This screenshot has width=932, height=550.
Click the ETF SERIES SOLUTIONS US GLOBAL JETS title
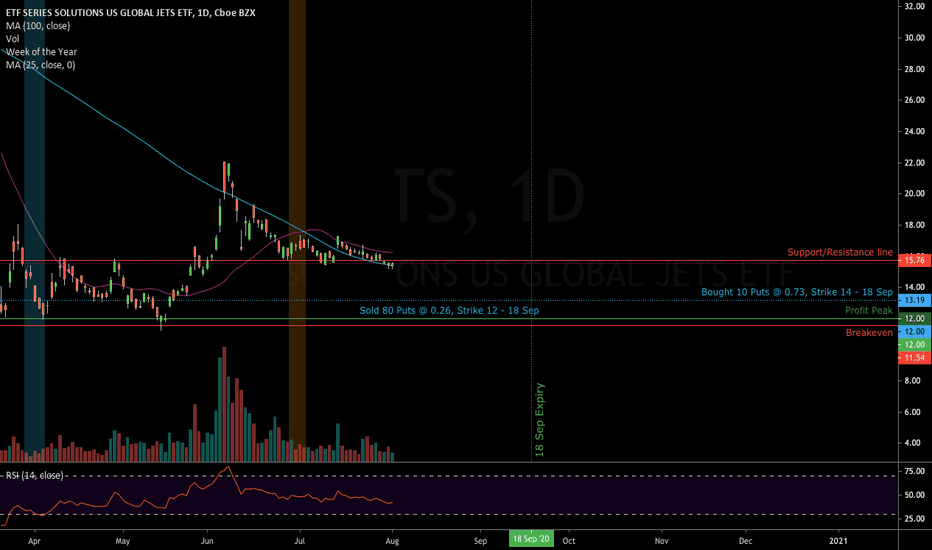point(131,12)
